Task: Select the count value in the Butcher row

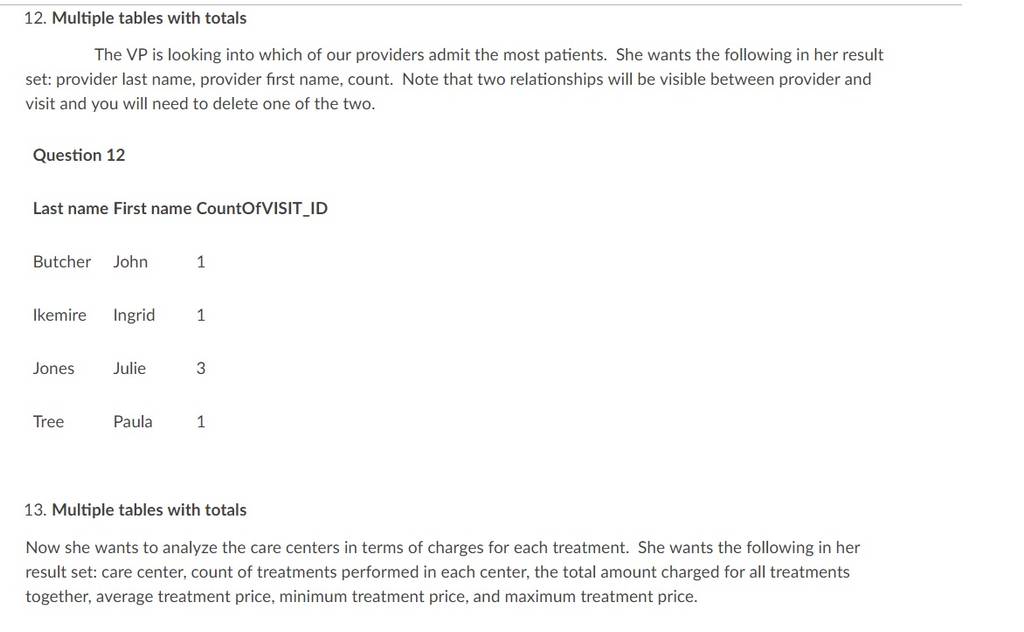Action: (201, 262)
